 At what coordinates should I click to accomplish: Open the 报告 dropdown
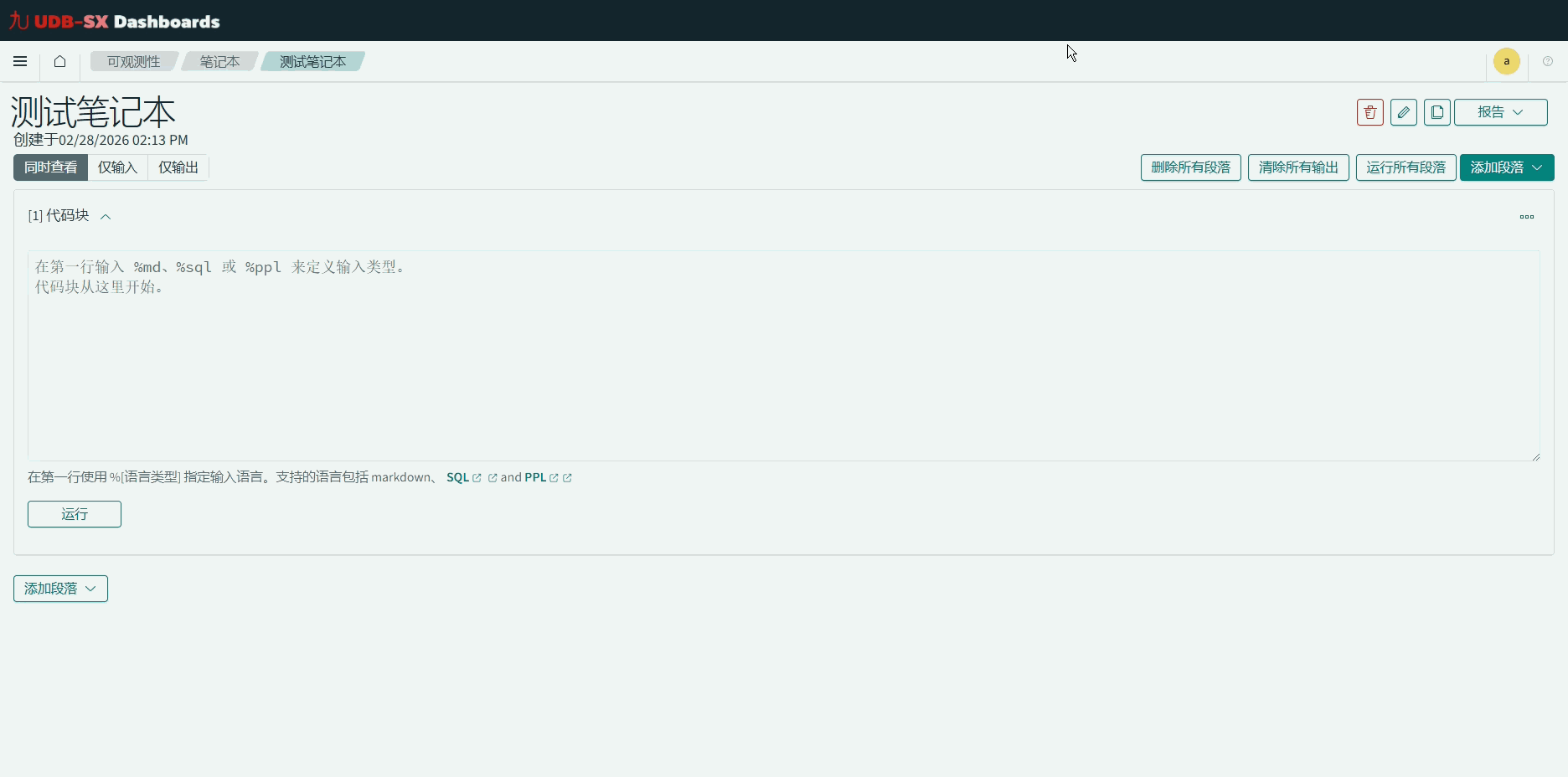coord(1500,112)
